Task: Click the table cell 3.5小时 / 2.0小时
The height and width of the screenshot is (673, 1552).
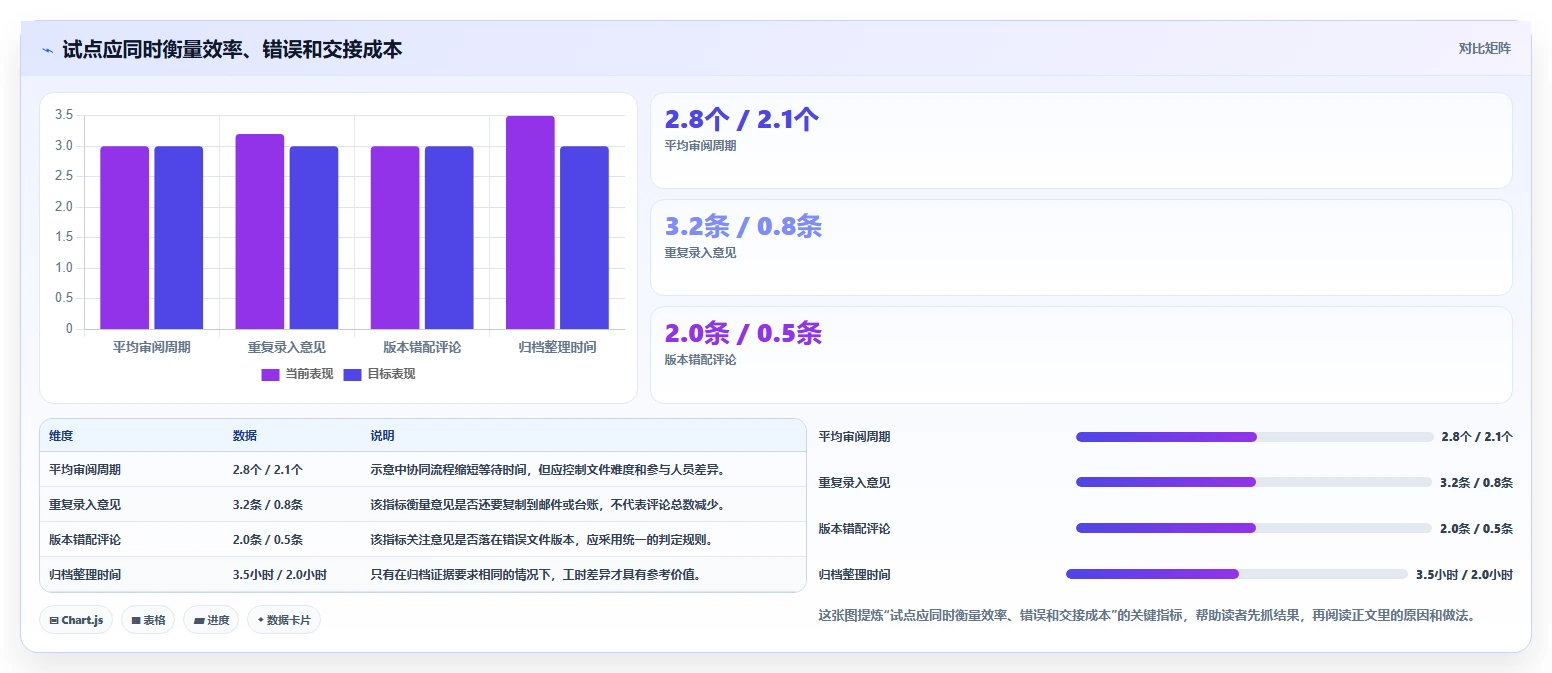Action: tap(280, 574)
